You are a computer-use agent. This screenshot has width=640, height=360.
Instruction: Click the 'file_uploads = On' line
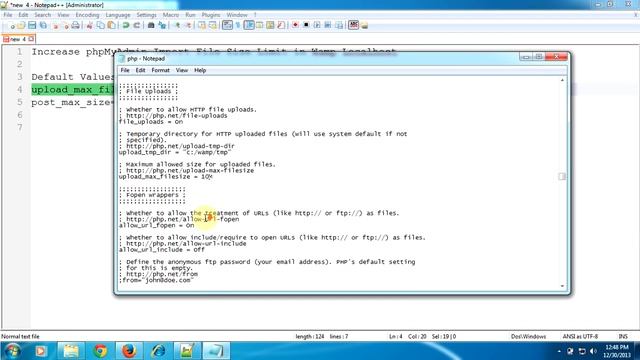click(x=151, y=122)
